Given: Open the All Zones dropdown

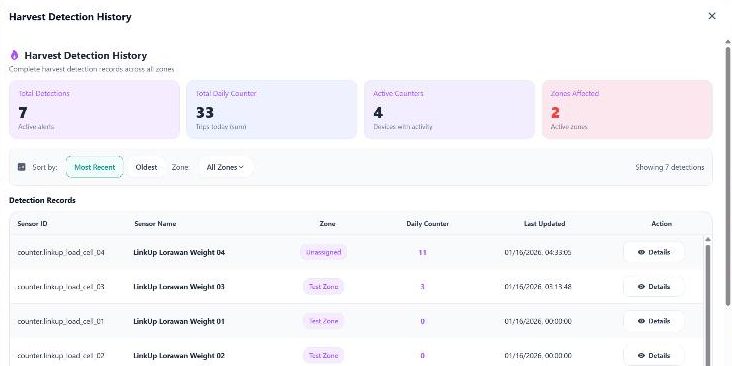Looking at the screenshot, I should [225, 167].
